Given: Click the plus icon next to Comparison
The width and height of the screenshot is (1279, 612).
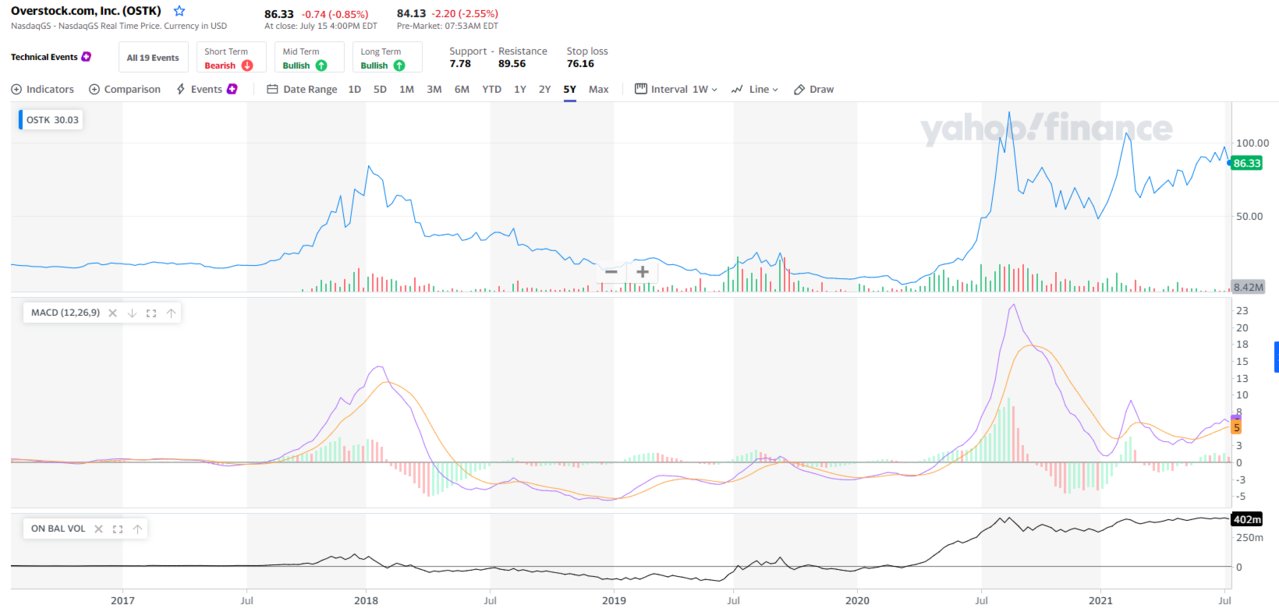Looking at the screenshot, I should pos(94,89).
